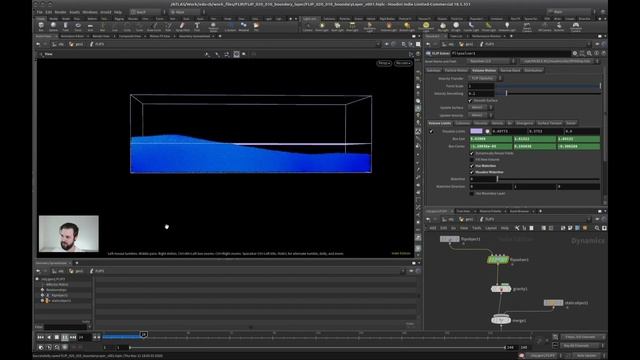
Task: Switch to Narrow Band tab
Action: pos(510,70)
